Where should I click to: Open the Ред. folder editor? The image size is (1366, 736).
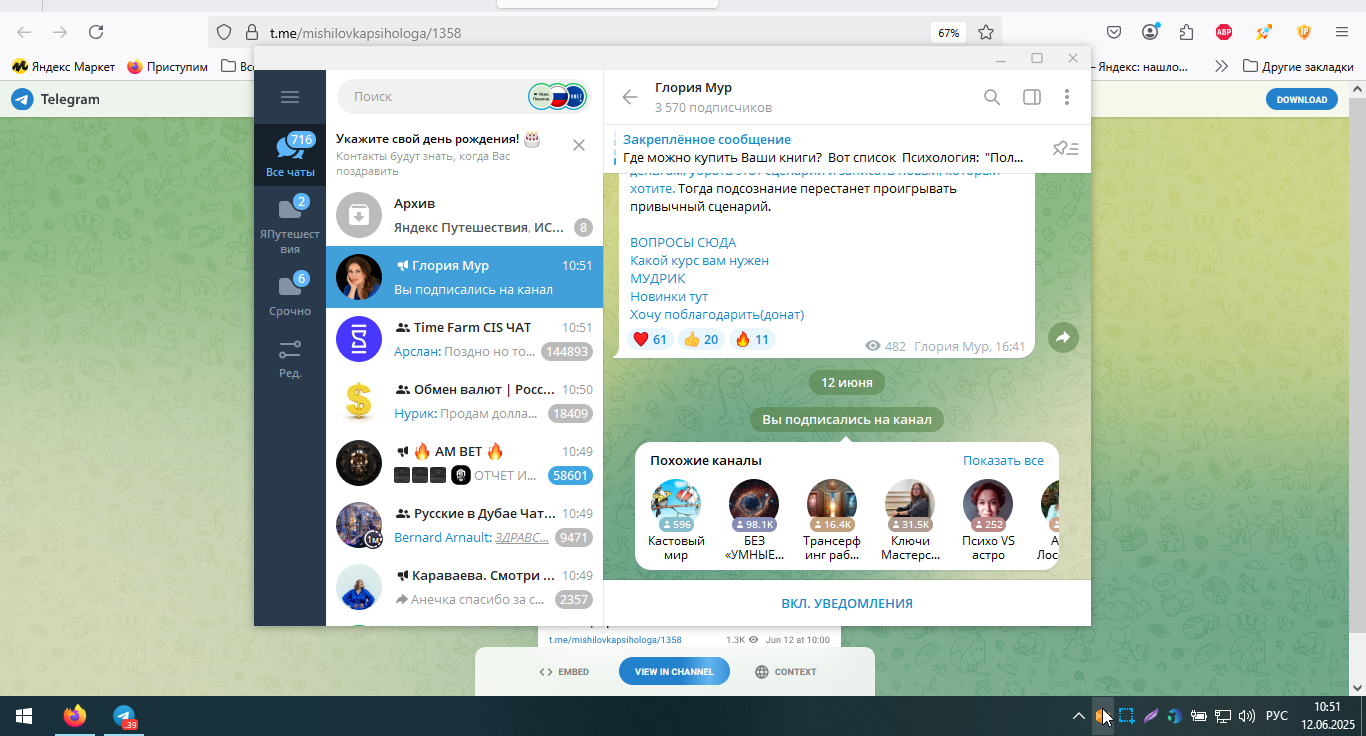(x=290, y=358)
